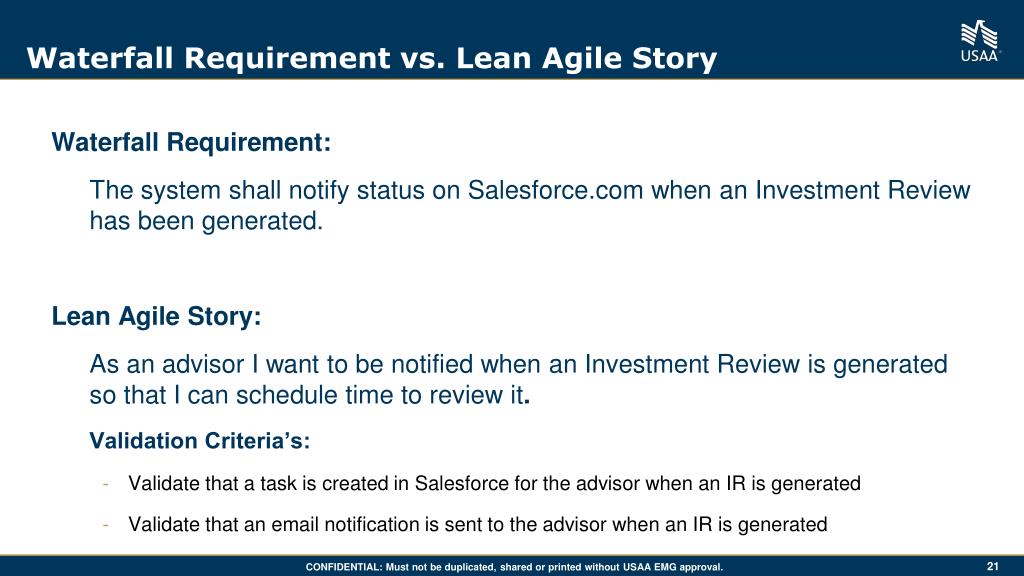The image size is (1024, 576).
Task: Select the 'Waterfall Requirement:' heading
Action: pos(191,142)
